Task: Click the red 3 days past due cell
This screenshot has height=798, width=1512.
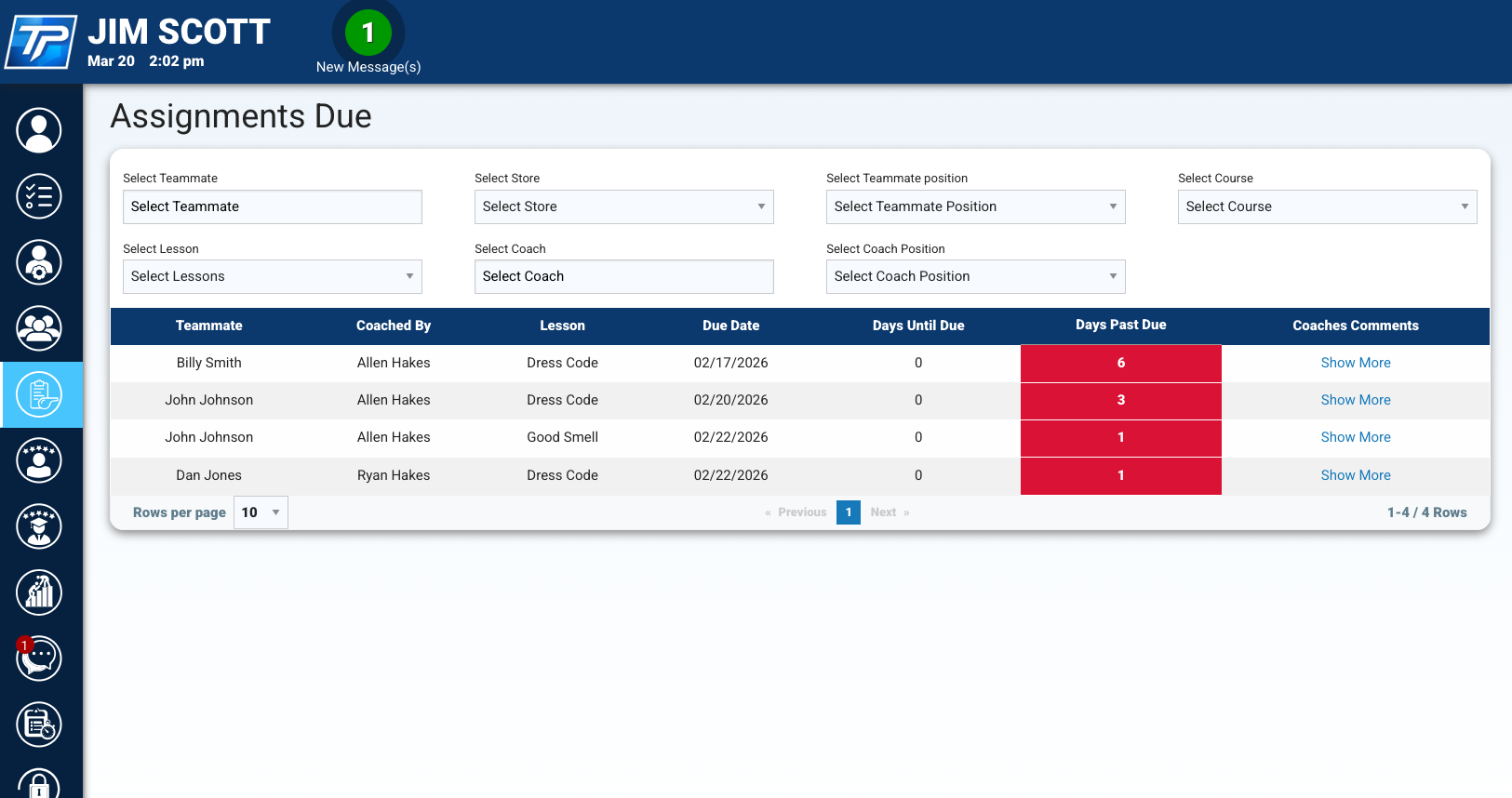Action: click(x=1121, y=400)
